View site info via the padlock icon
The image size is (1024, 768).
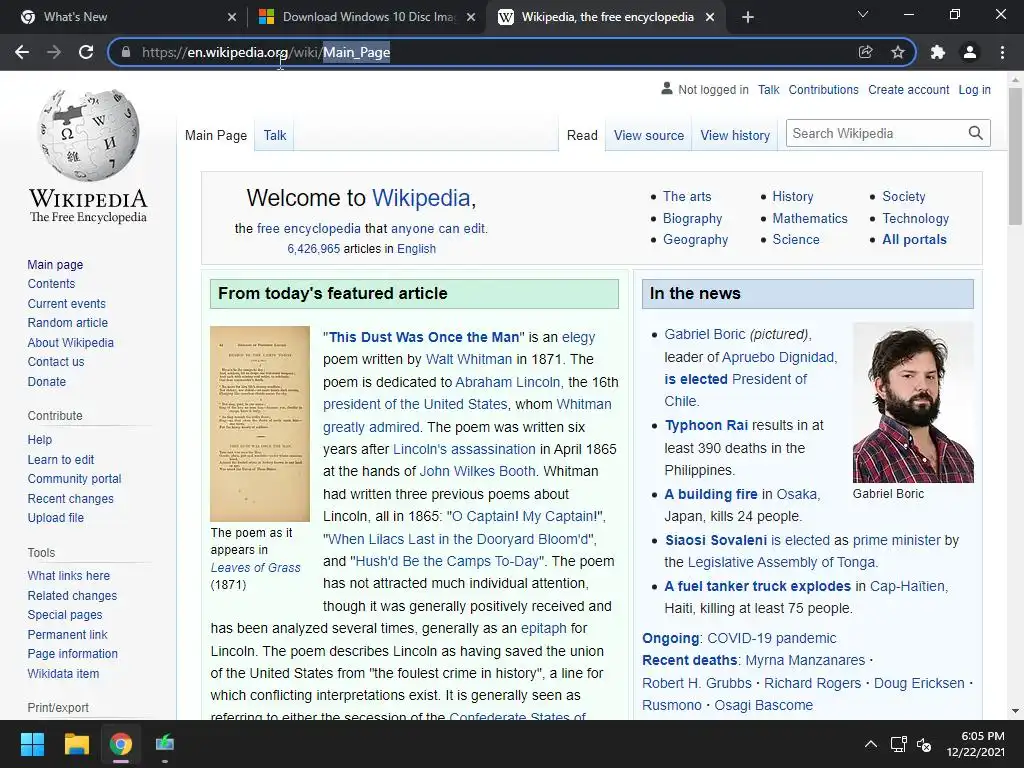click(x=126, y=52)
